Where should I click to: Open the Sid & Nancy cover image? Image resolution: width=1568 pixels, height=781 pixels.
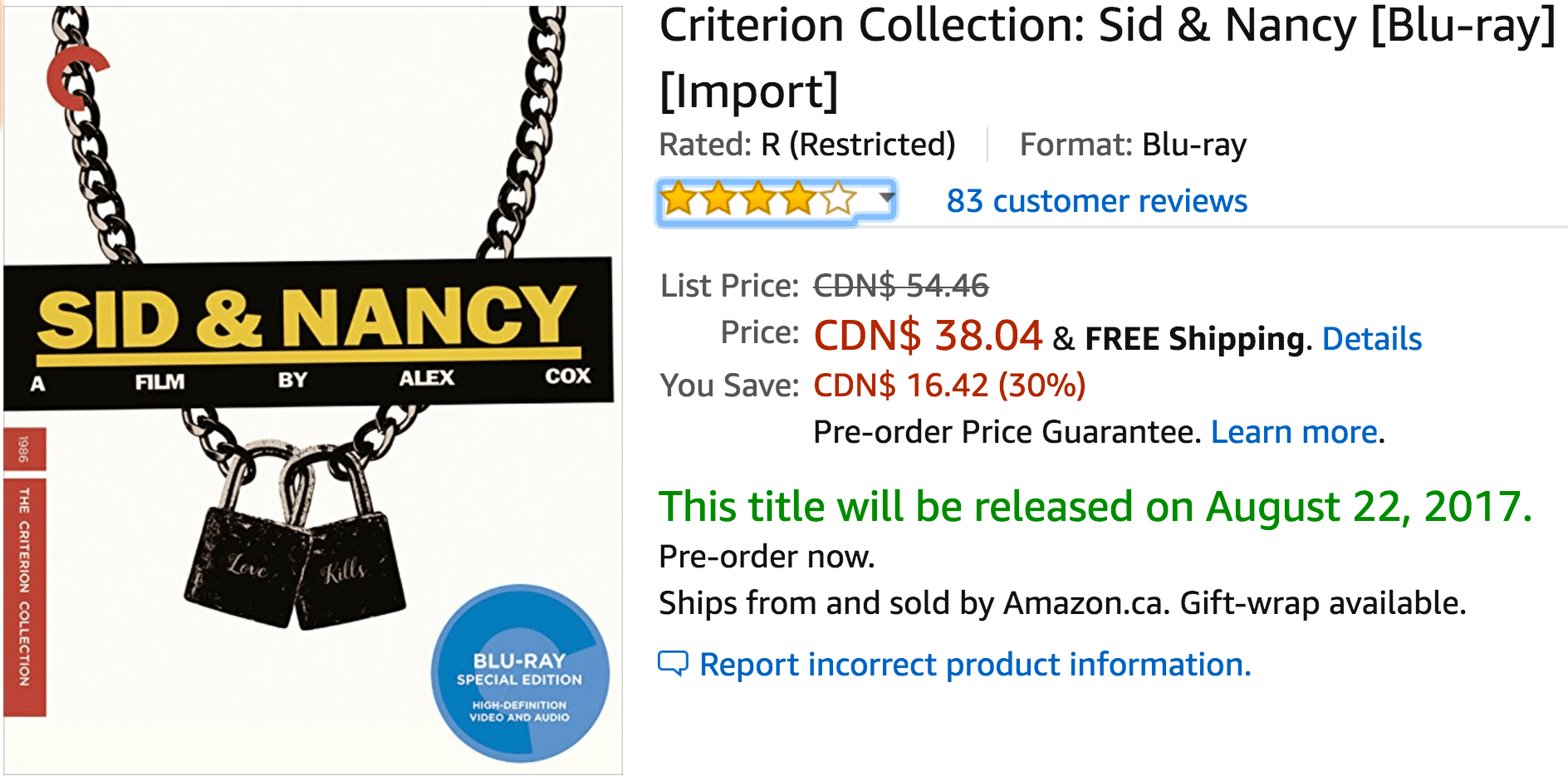[x=312, y=390]
